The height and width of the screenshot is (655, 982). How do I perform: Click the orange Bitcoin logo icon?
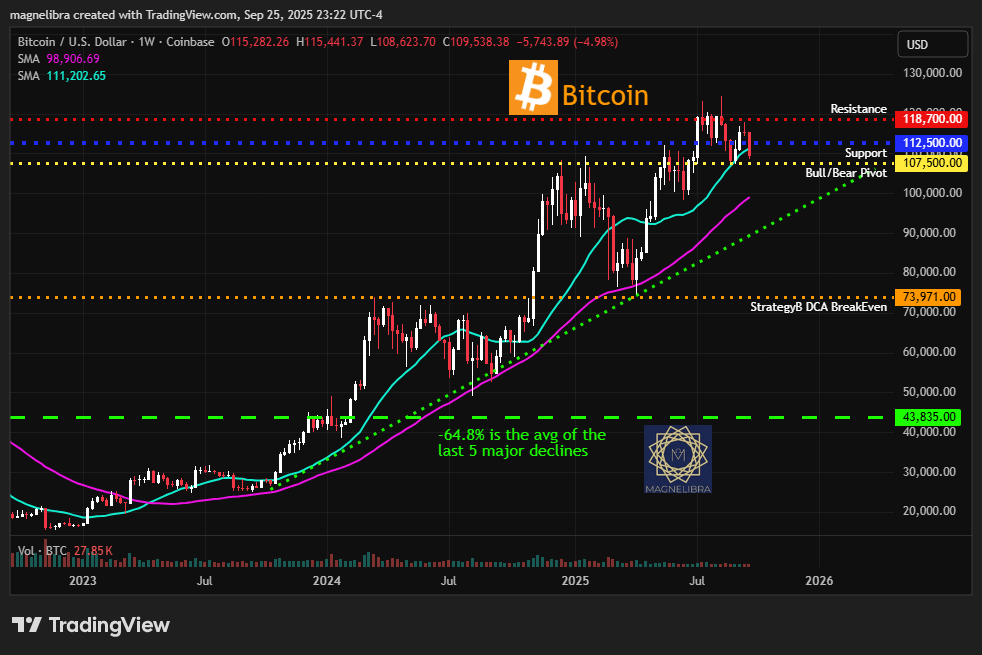pos(533,88)
